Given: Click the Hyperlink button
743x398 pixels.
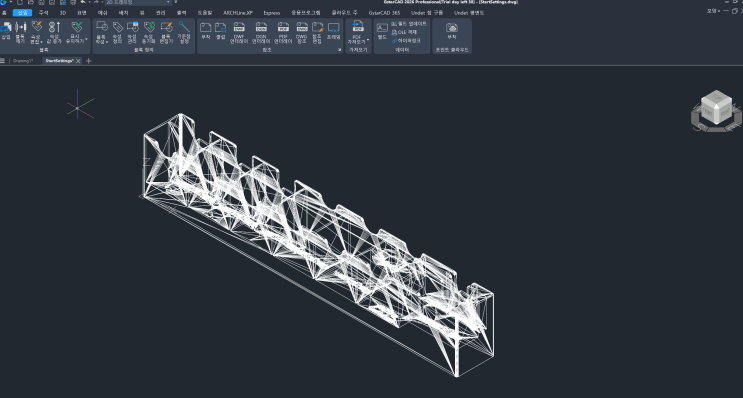Looking at the screenshot, I should (406, 41).
